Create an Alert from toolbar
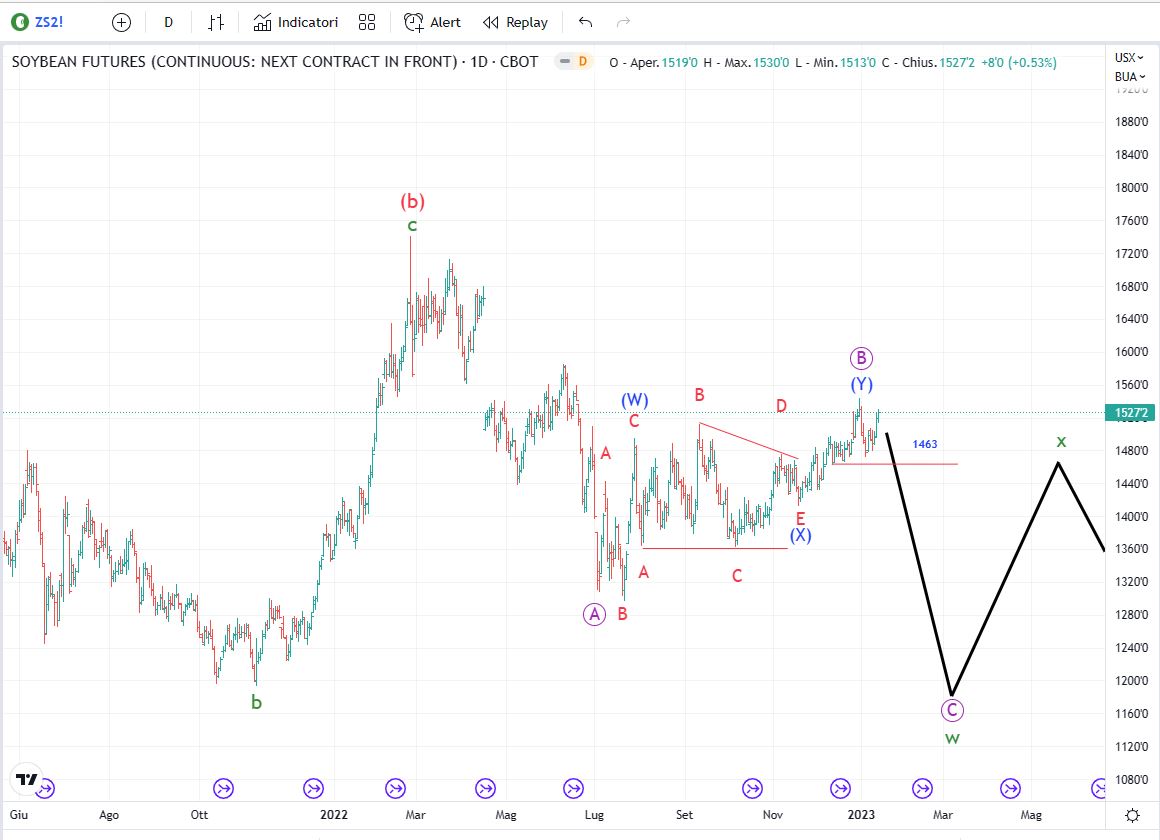The image size is (1160, 840). click(x=433, y=22)
